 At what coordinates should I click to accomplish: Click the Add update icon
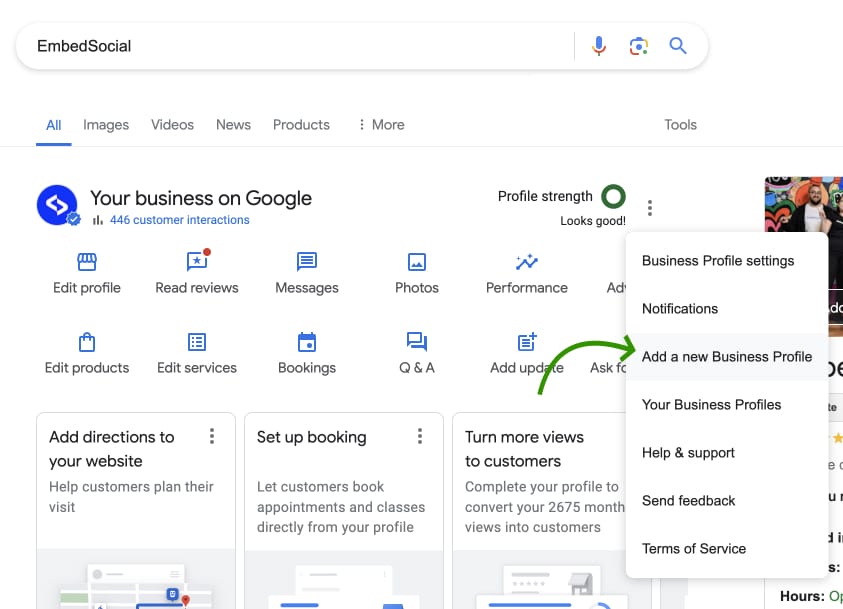click(x=527, y=342)
